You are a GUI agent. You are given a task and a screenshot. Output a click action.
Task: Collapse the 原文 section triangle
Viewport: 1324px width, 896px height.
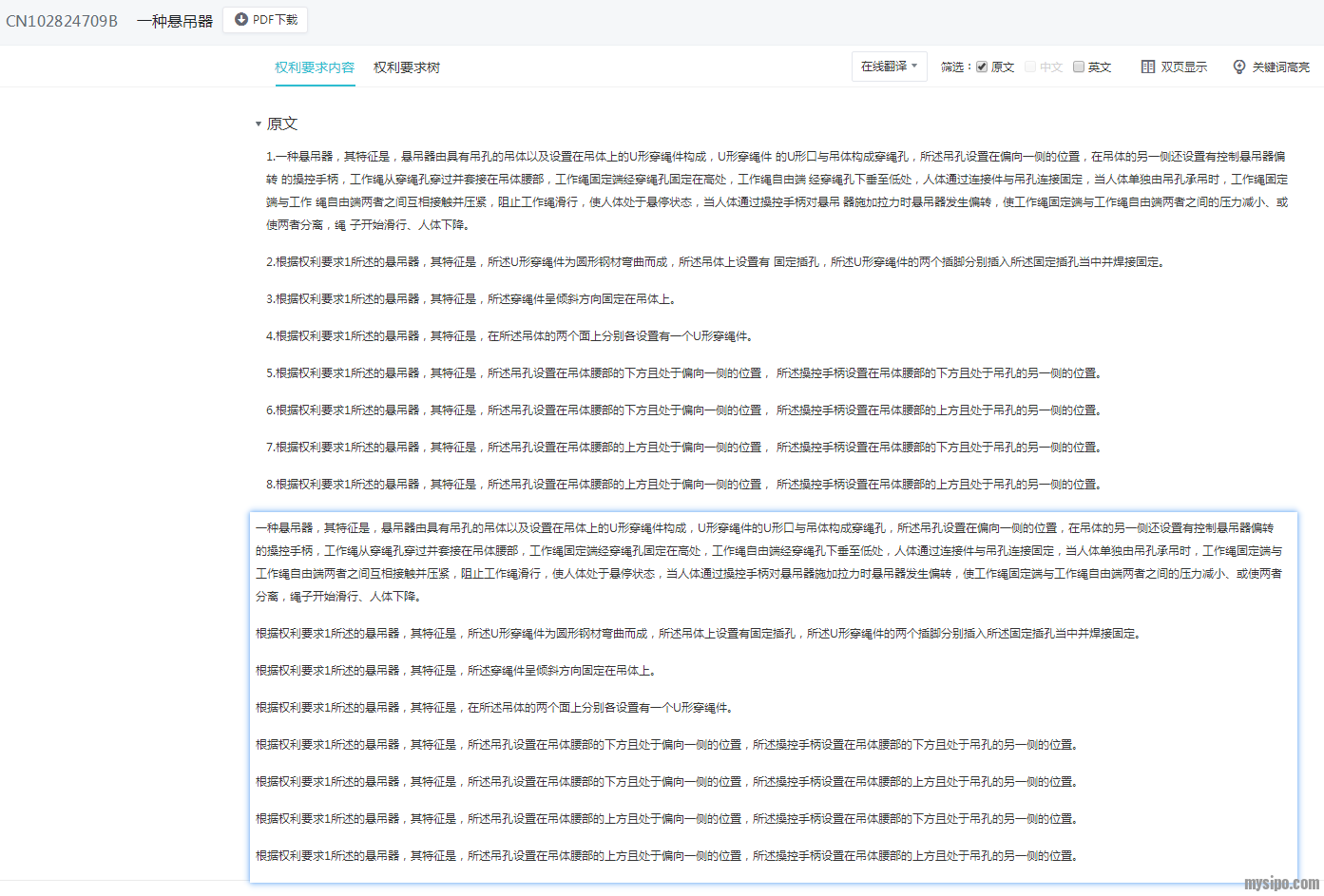[x=258, y=124]
